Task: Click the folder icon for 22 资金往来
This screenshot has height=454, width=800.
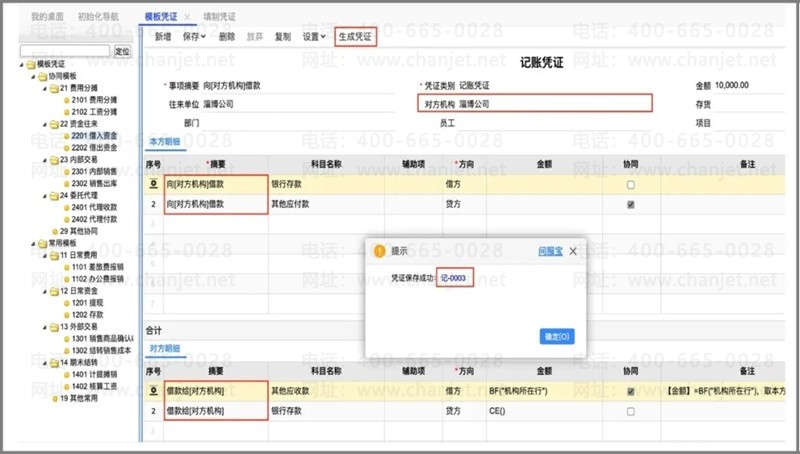Action: [x=53, y=124]
